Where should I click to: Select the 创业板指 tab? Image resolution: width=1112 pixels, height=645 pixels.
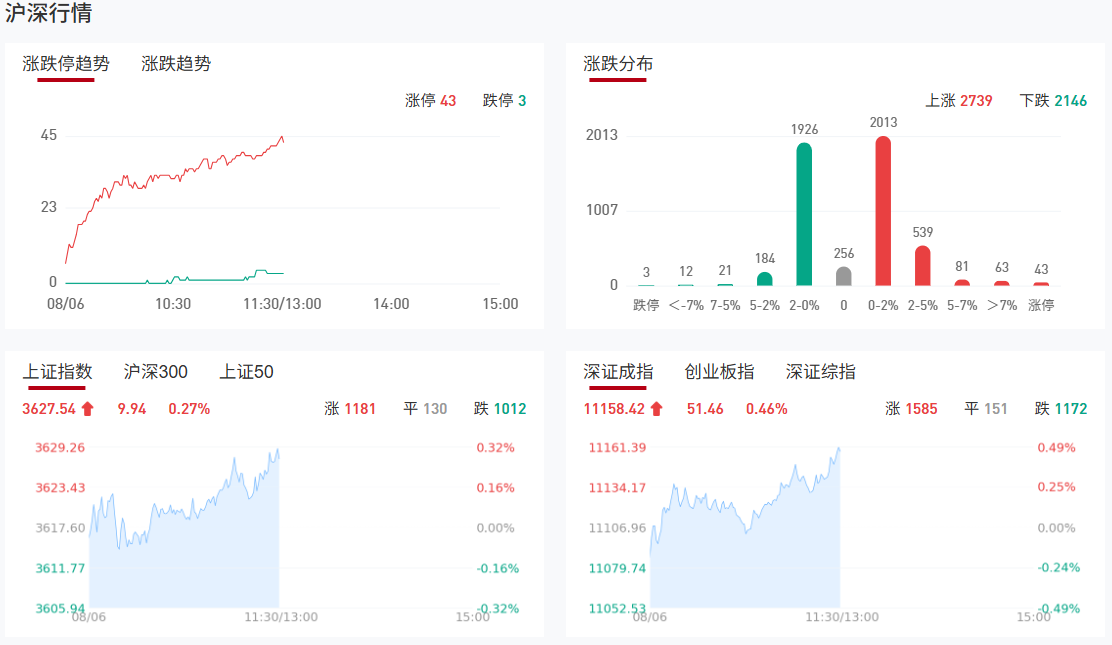[x=719, y=372]
